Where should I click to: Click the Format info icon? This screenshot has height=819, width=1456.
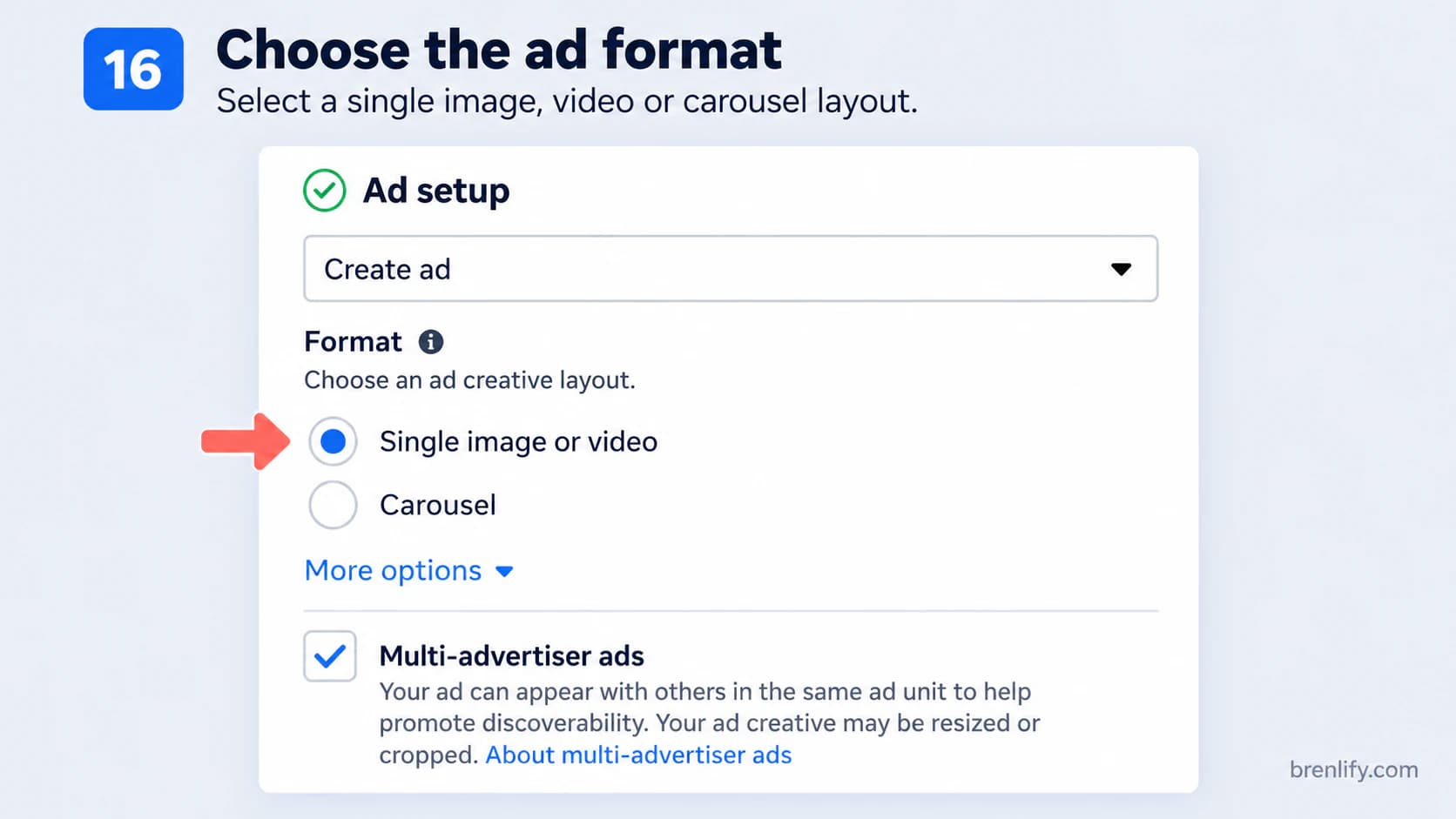430,342
